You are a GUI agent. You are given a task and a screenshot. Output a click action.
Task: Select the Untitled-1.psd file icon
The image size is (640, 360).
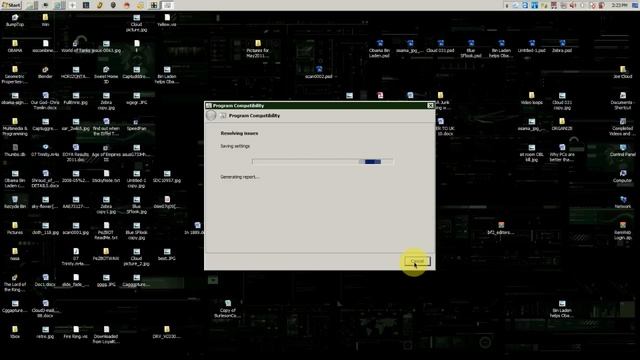click(531, 47)
